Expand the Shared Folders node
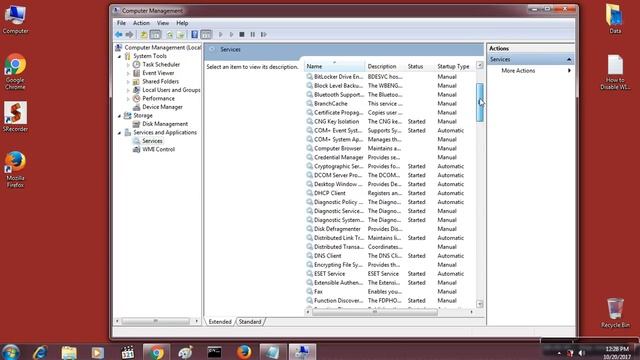Image resolution: width=640 pixels, height=360 pixels. coord(128,82)
